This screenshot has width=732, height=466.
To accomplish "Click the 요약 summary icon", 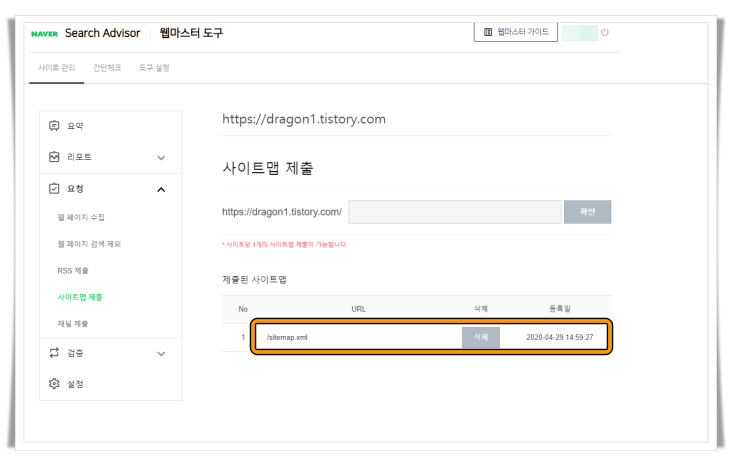I will click(54, 126).
